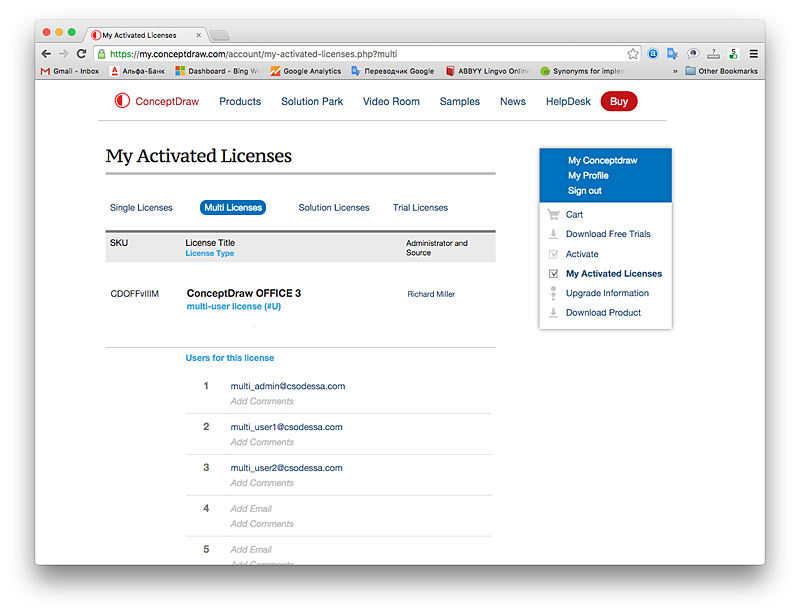The height and width of the screenshot is (615, 800).
Task: Click the CDOFFvIIIM SKU cell
Action: pos(135,293)
